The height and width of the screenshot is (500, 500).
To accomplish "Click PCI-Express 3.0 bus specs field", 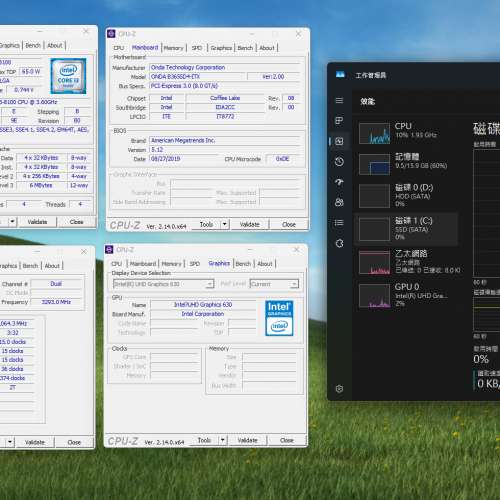I will tap(225, 86).
